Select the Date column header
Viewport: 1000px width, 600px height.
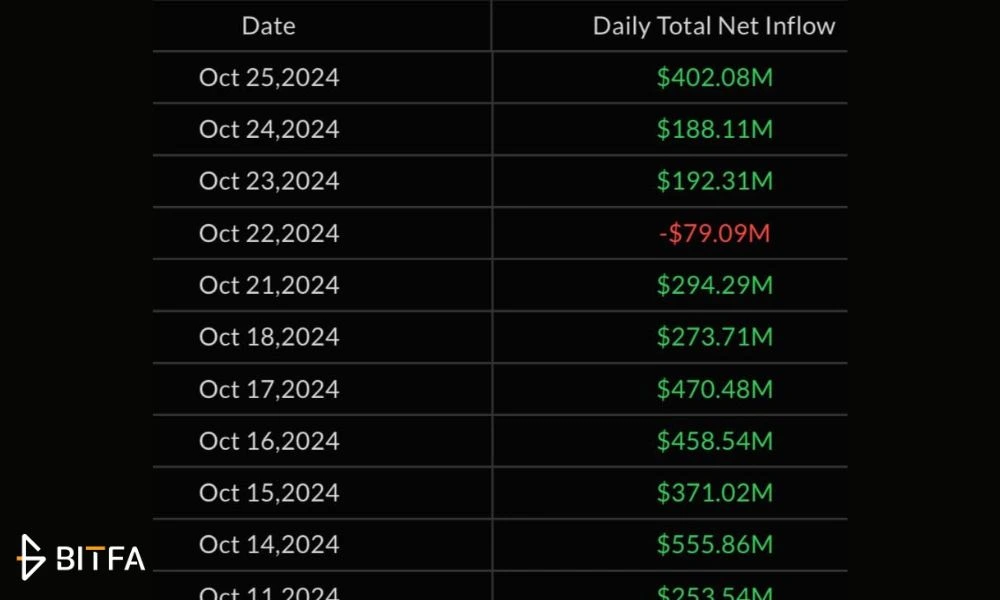point(268,26)
